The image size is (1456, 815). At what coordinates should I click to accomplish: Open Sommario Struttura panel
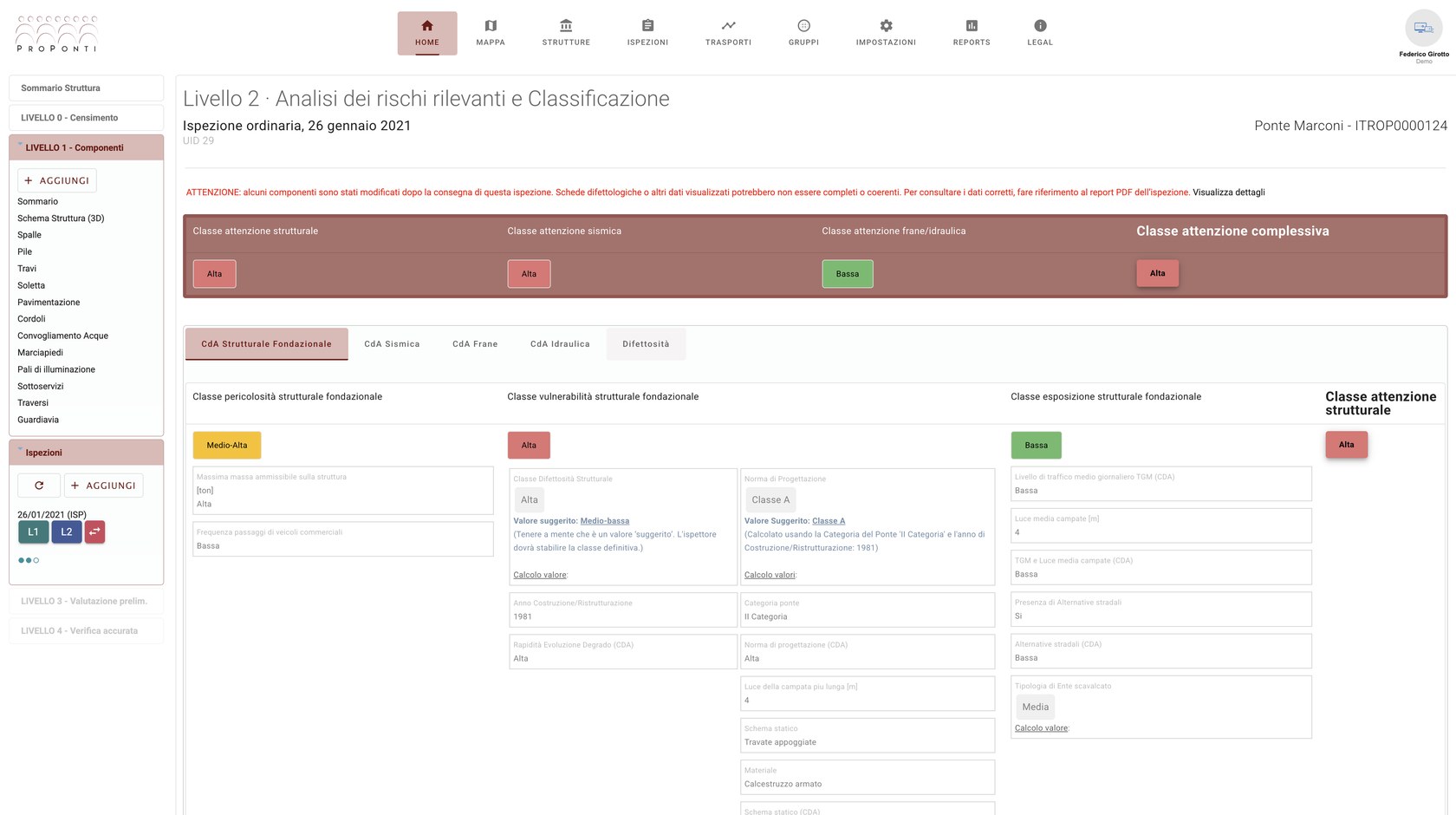[x=86, y=88]
